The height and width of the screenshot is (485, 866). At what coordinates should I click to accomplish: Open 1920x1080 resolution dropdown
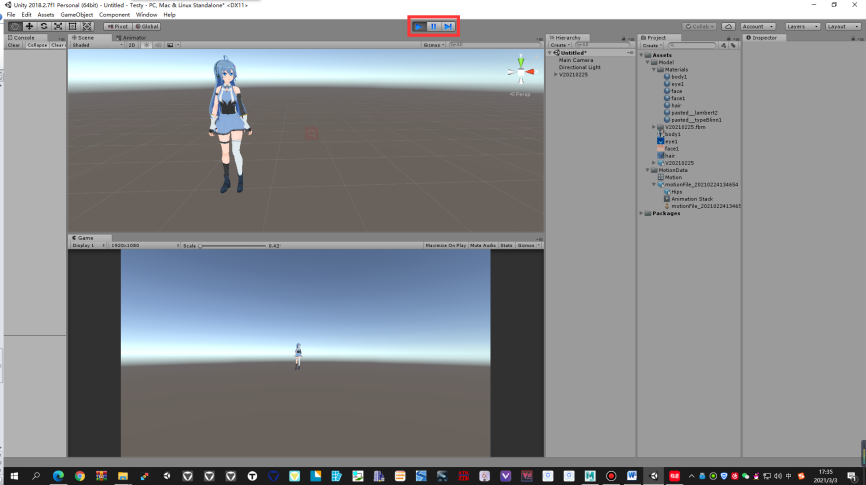pyautogui.click(x=144, y=245)
